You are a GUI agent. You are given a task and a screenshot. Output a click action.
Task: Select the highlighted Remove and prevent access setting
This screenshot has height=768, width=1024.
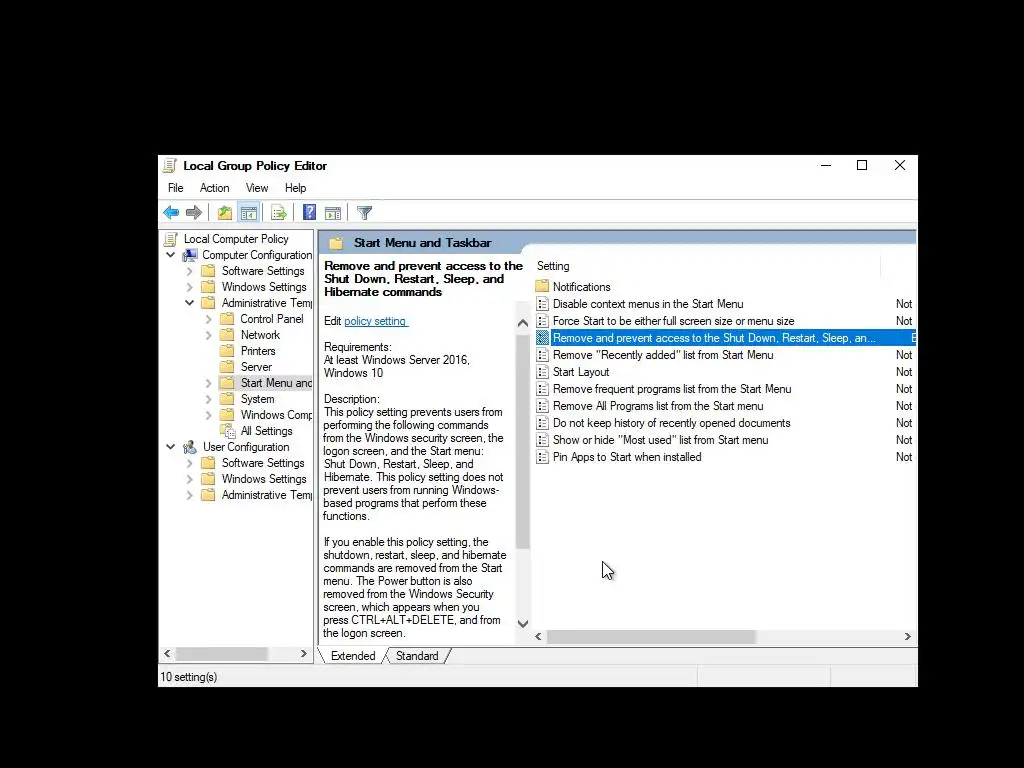pos(725,338)
